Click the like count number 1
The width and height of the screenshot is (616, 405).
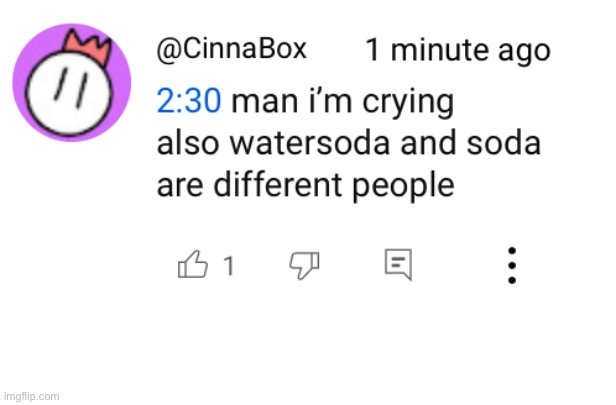tap(229, 266)
